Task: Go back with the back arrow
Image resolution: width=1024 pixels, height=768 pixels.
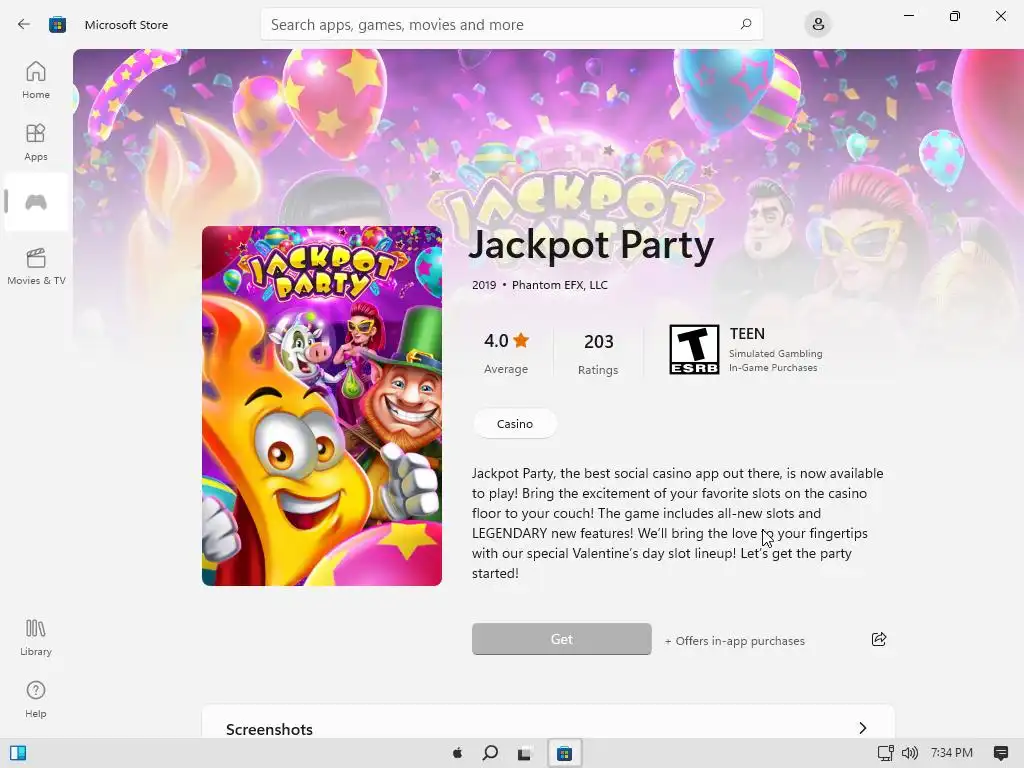Action: pos(24,24)
